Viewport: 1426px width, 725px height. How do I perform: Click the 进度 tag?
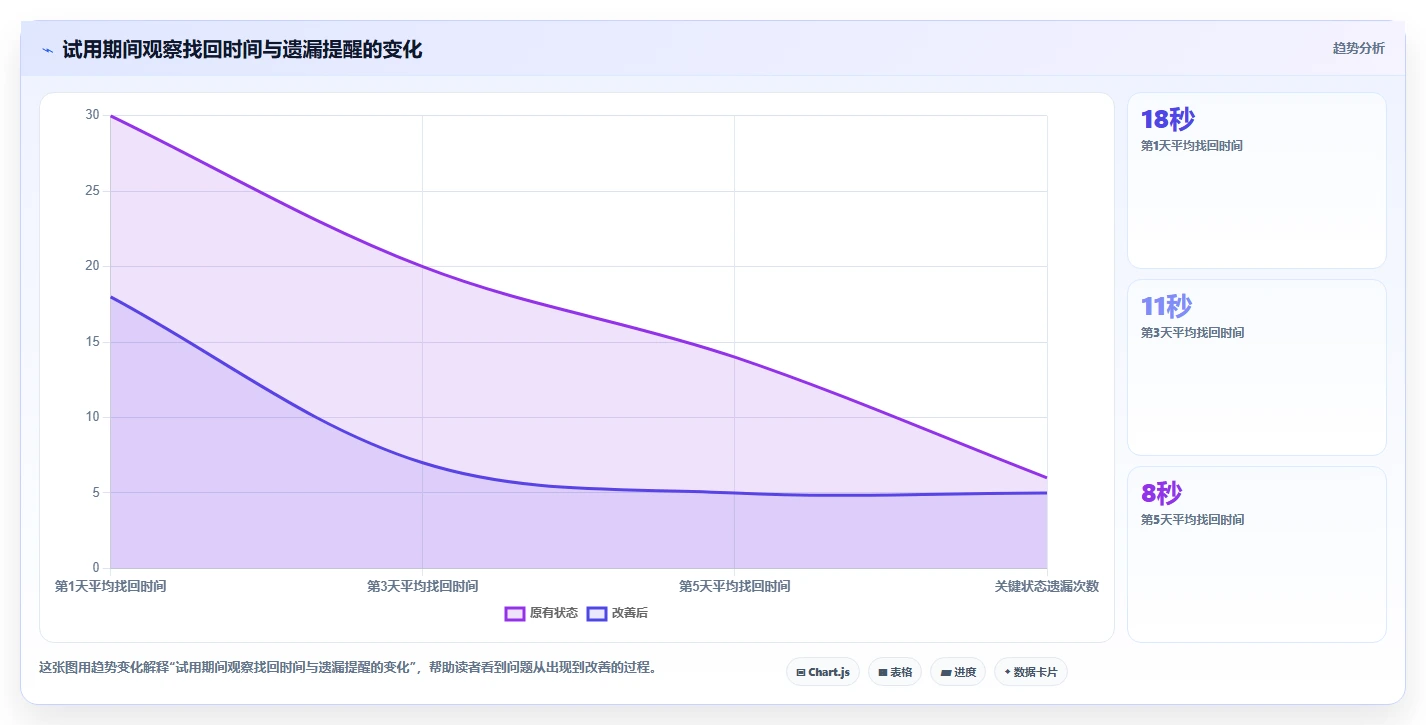[x=958, y=672]
